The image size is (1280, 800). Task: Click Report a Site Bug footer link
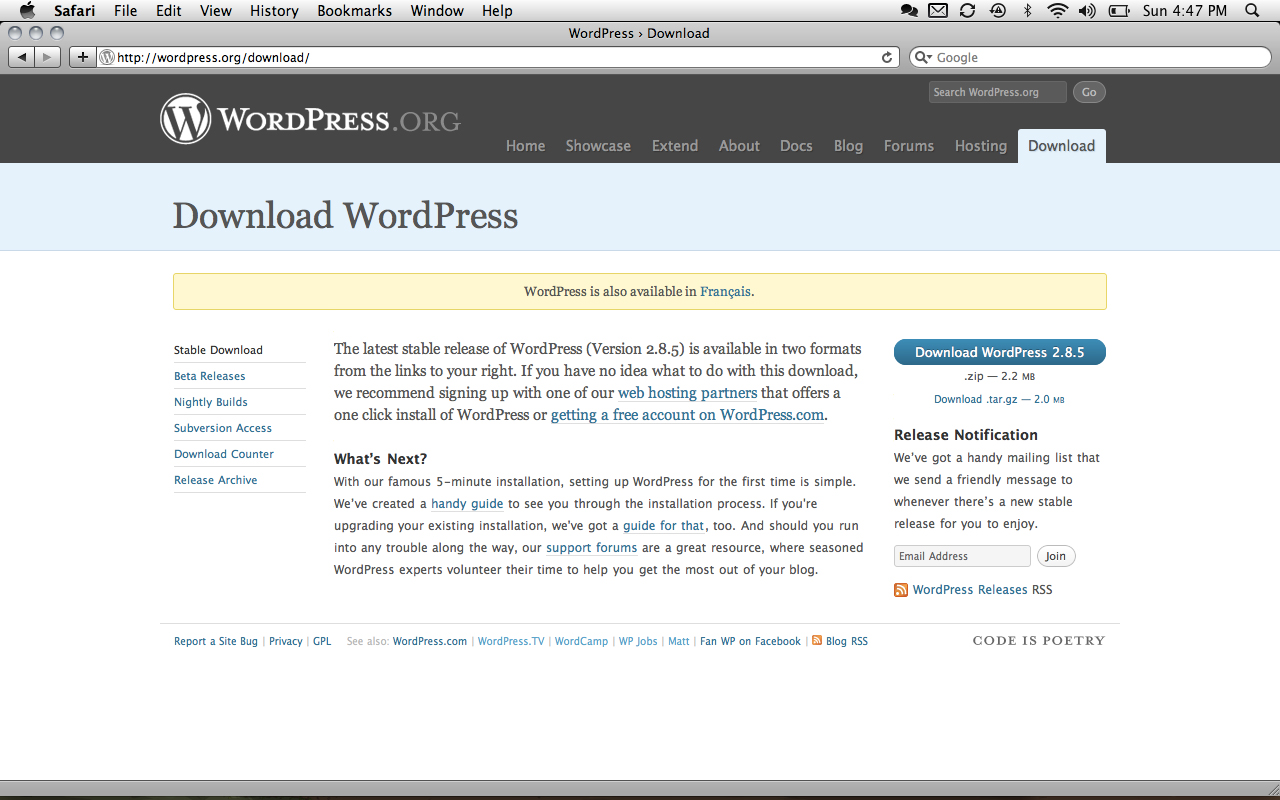tap(216, 641)
